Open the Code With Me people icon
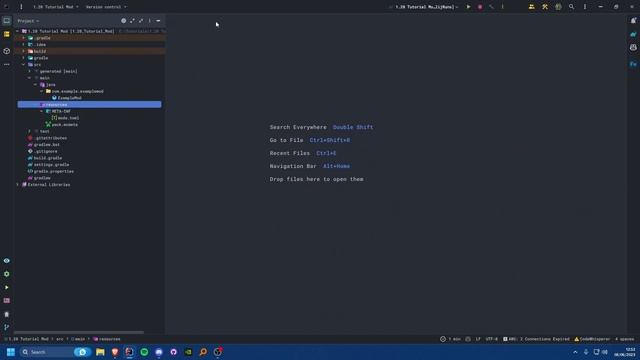This screenshot has height=360, width=640. 531,7
